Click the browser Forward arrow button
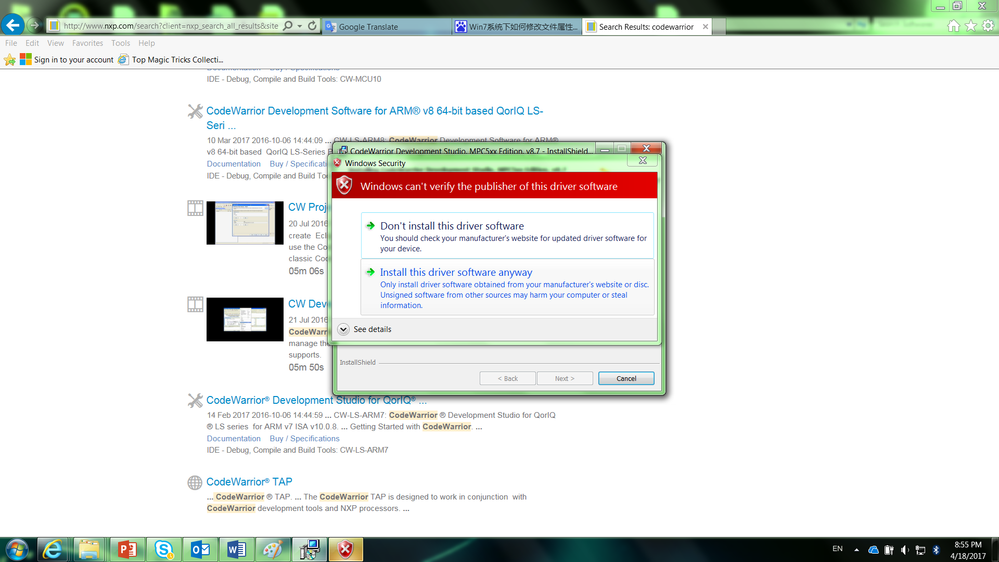 point(34,25)
